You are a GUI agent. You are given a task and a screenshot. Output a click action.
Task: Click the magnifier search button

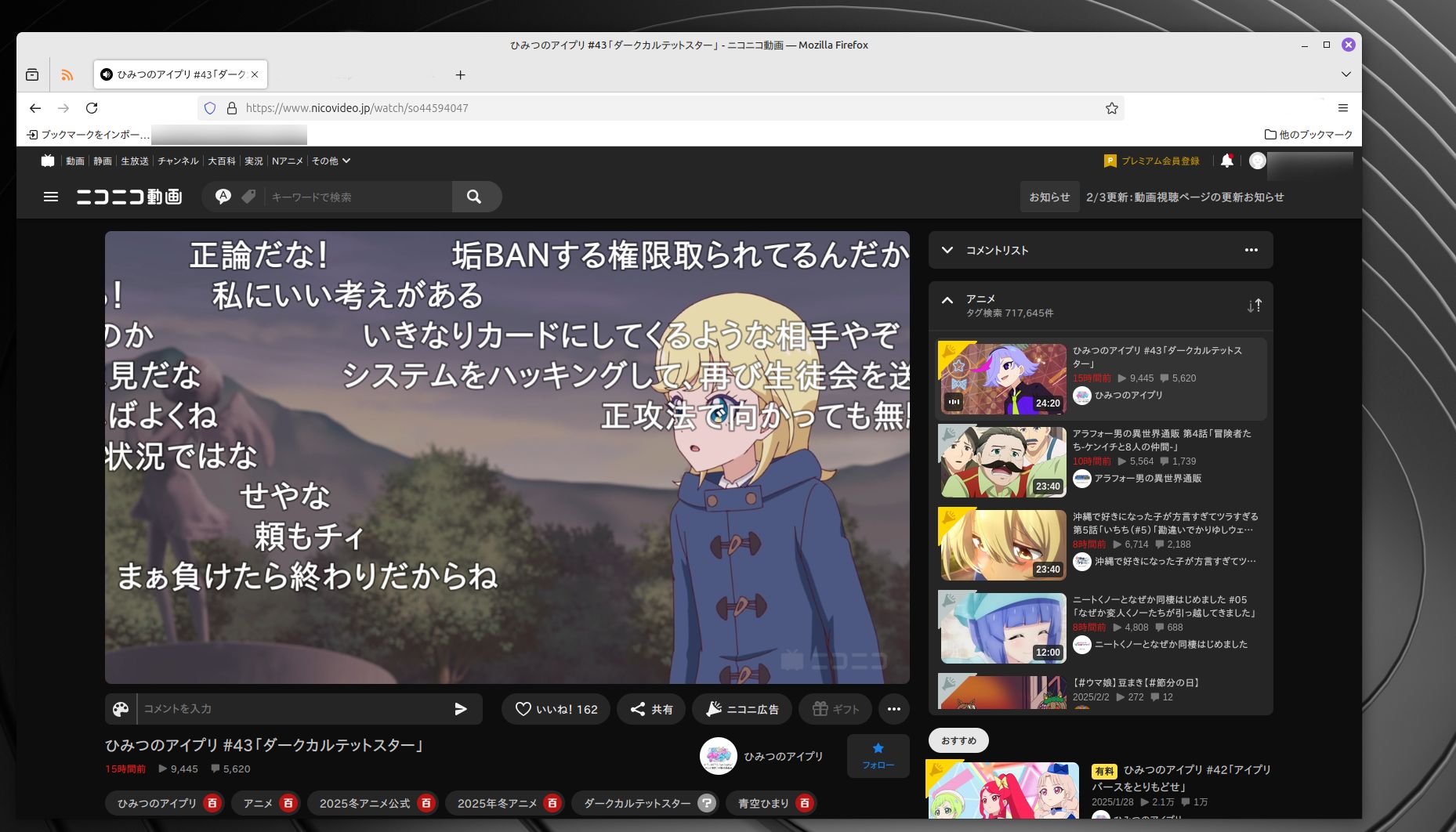pyautogui.click(x=475, y=197)
